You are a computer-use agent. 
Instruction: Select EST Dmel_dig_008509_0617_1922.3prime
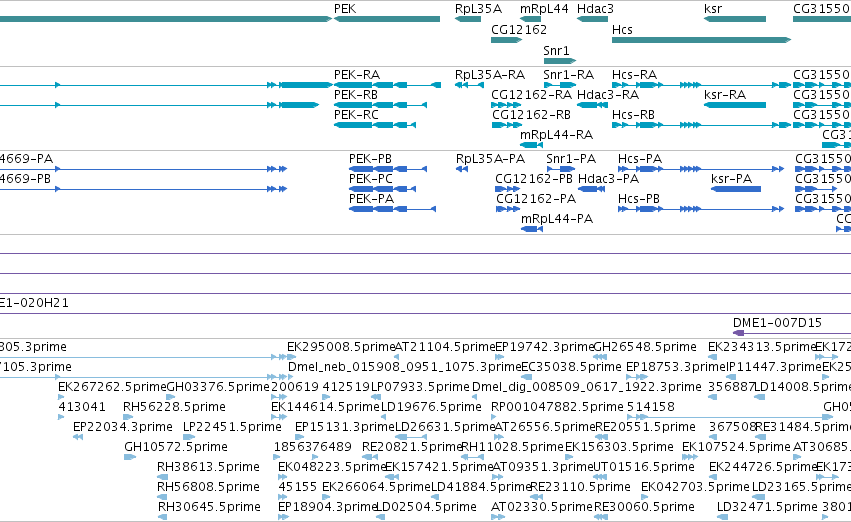click(x=476, y=397)
